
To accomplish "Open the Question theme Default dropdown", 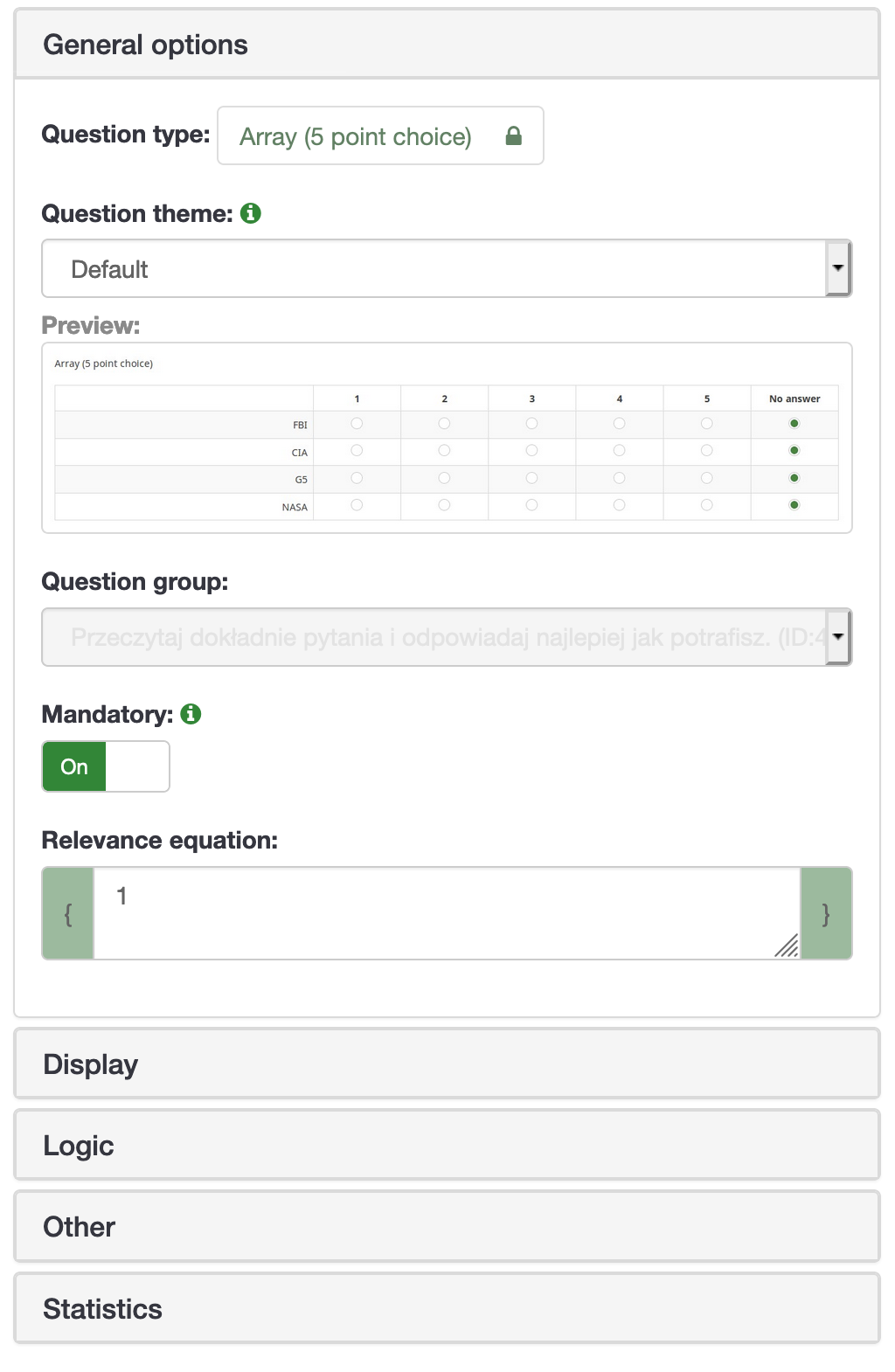I will click(x=447, y=268).
